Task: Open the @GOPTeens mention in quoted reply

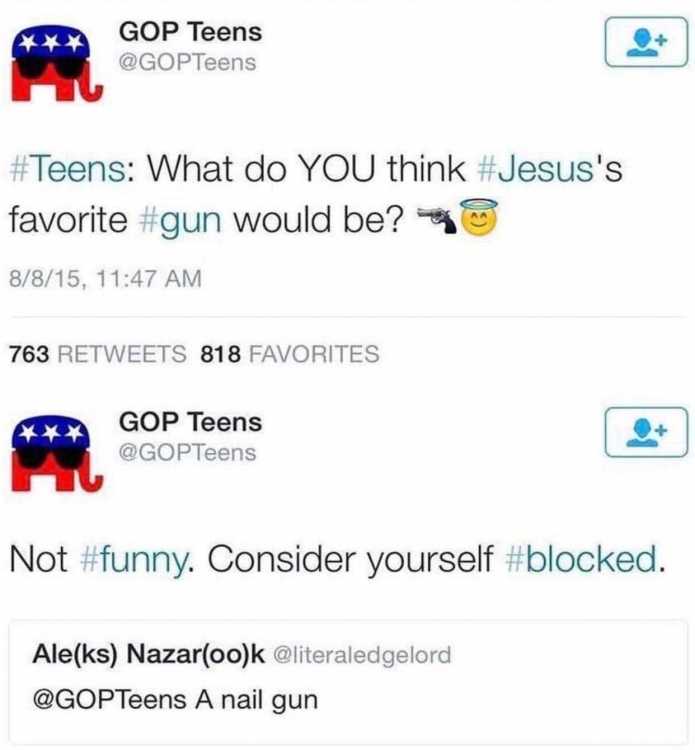Action: coord(110,700)
